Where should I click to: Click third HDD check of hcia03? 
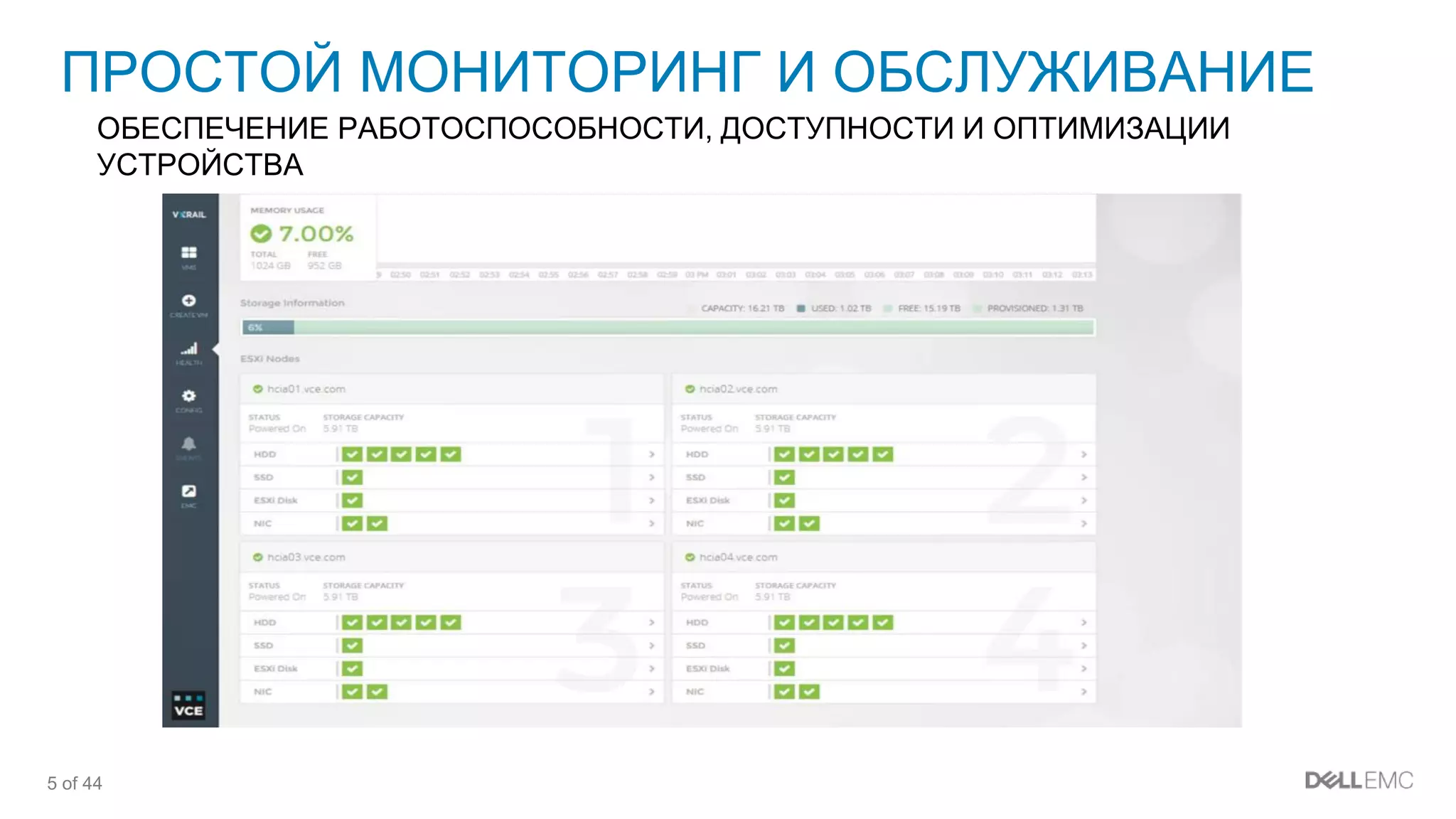[x=401, y=623]
